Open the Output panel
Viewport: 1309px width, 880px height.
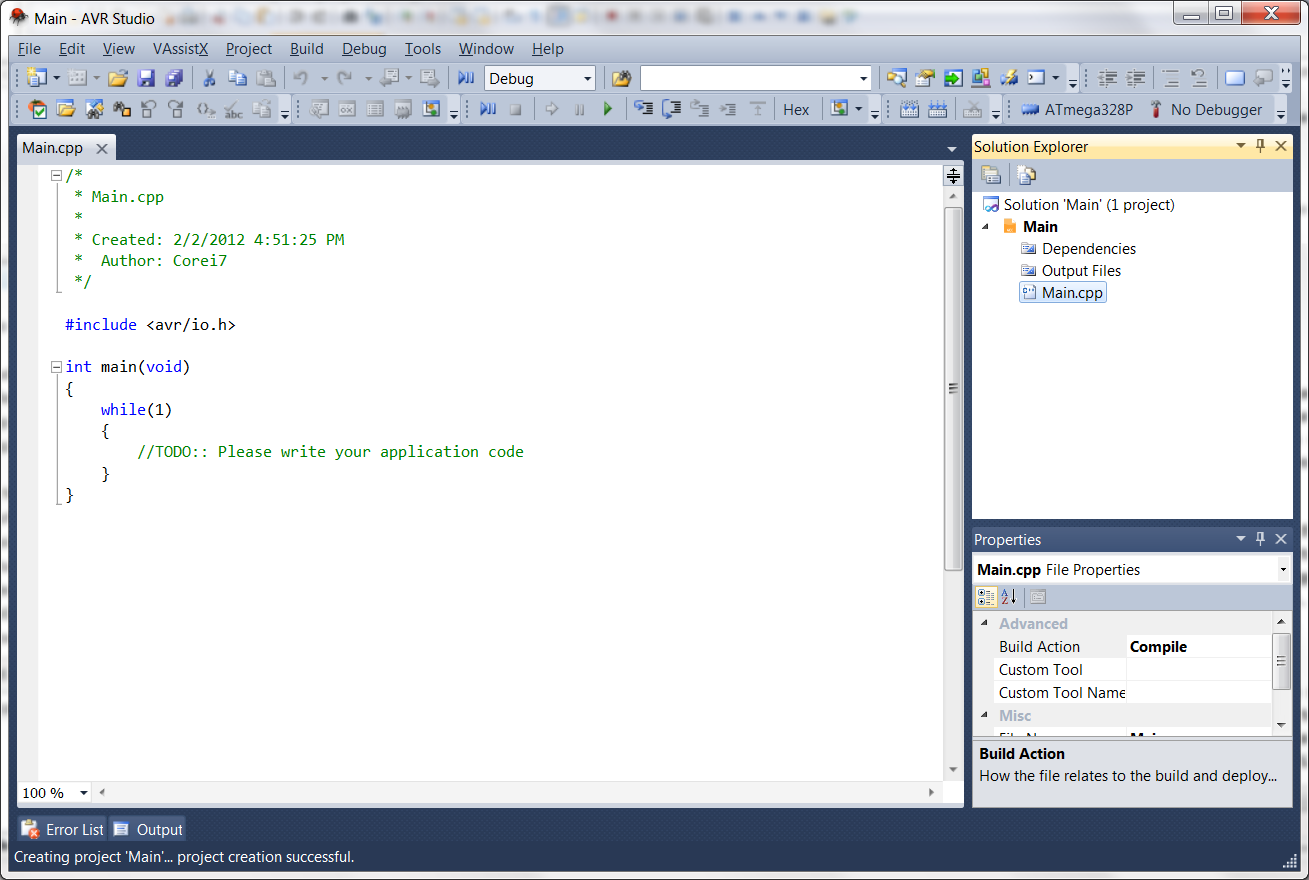tap(148, 829)
